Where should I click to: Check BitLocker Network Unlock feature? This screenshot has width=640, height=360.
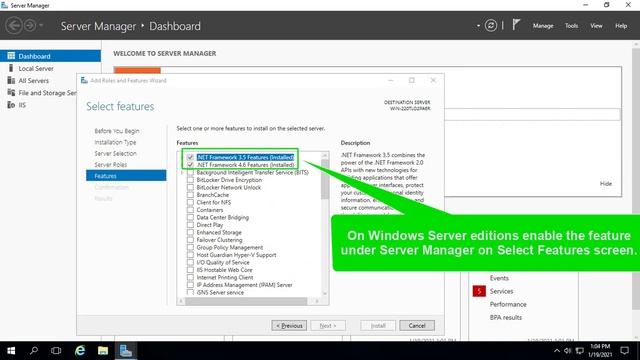[190, 187]
